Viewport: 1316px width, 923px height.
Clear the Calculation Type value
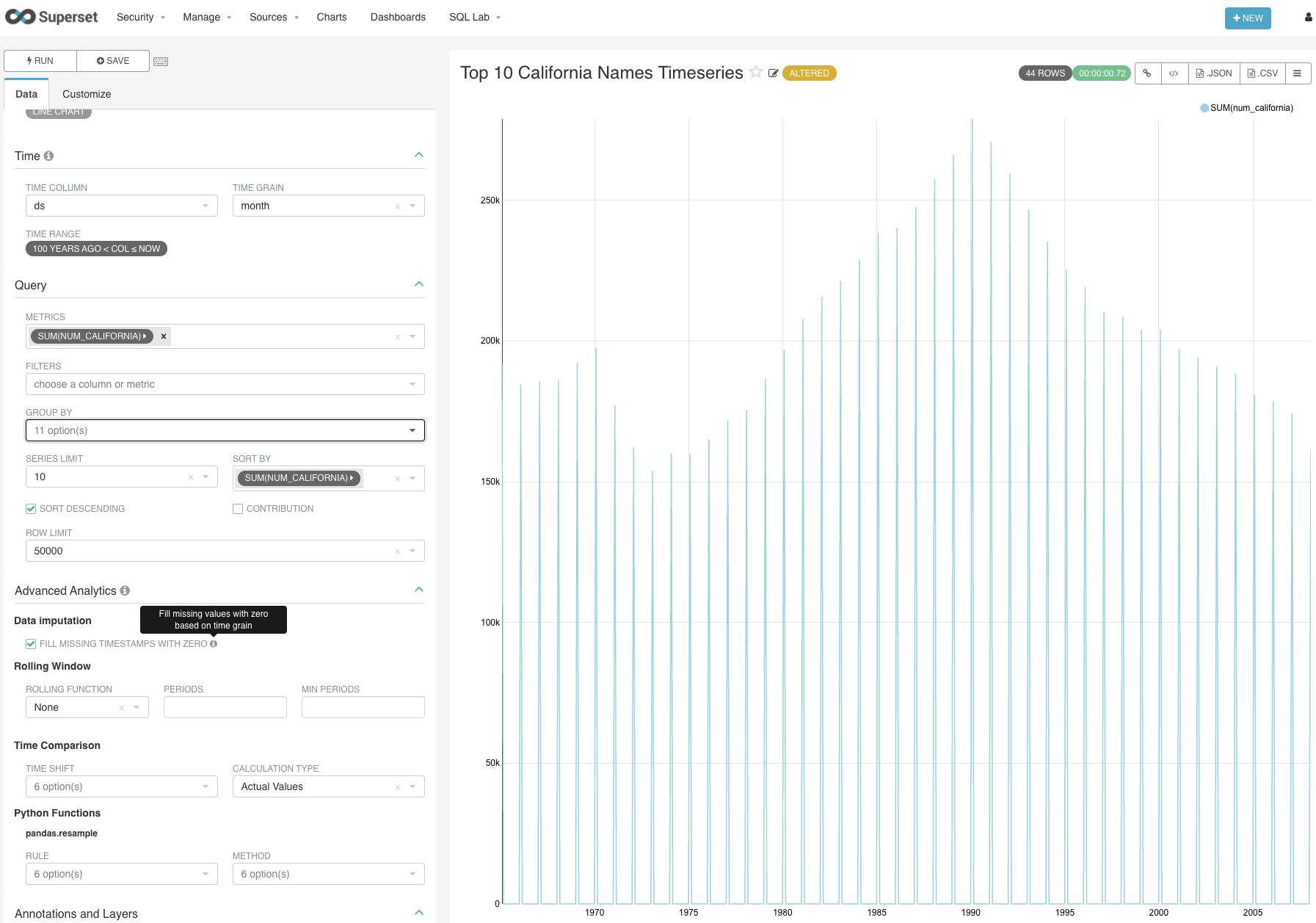point(398,787)
